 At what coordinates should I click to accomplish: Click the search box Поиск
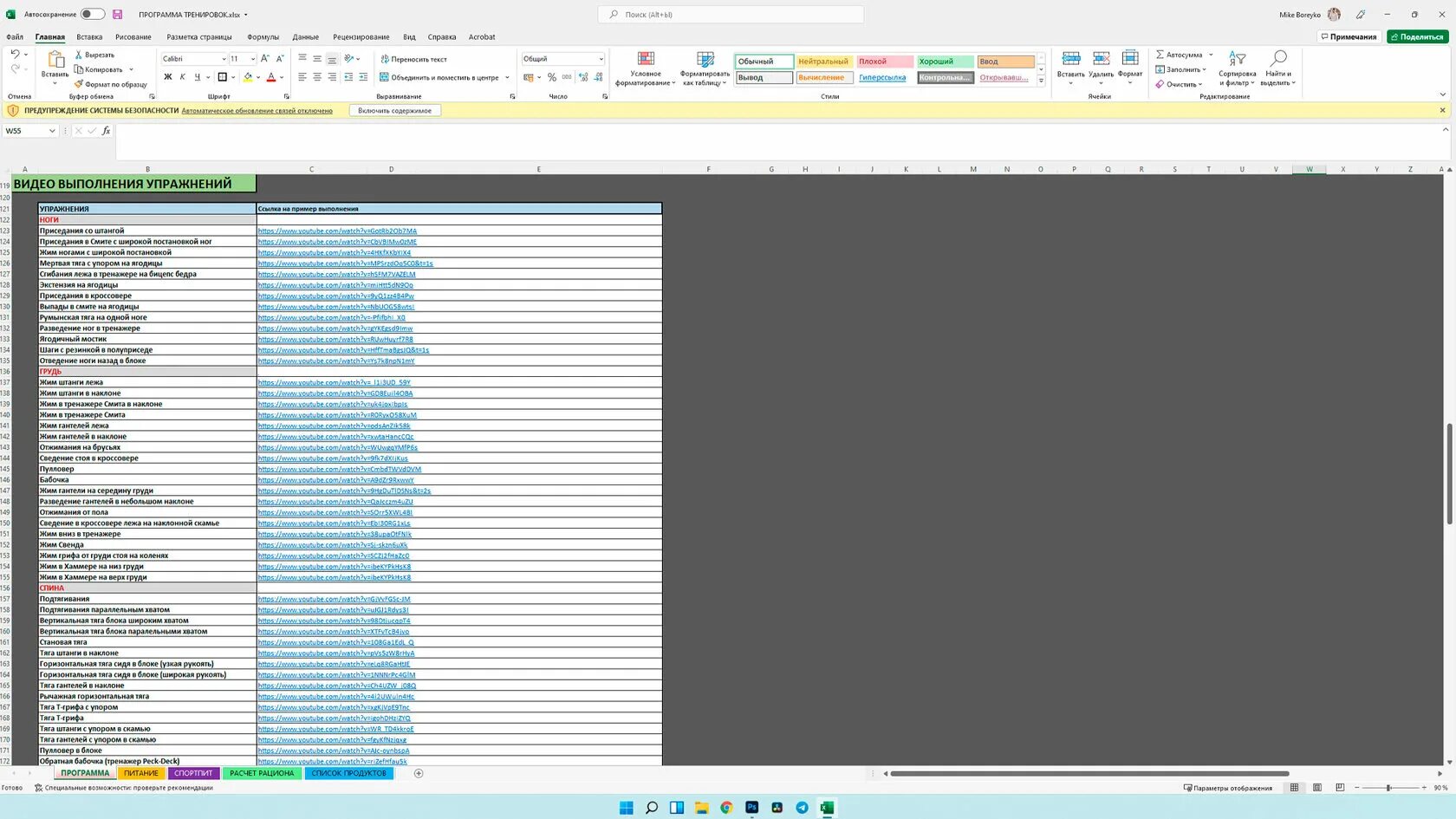coord(731,15)
